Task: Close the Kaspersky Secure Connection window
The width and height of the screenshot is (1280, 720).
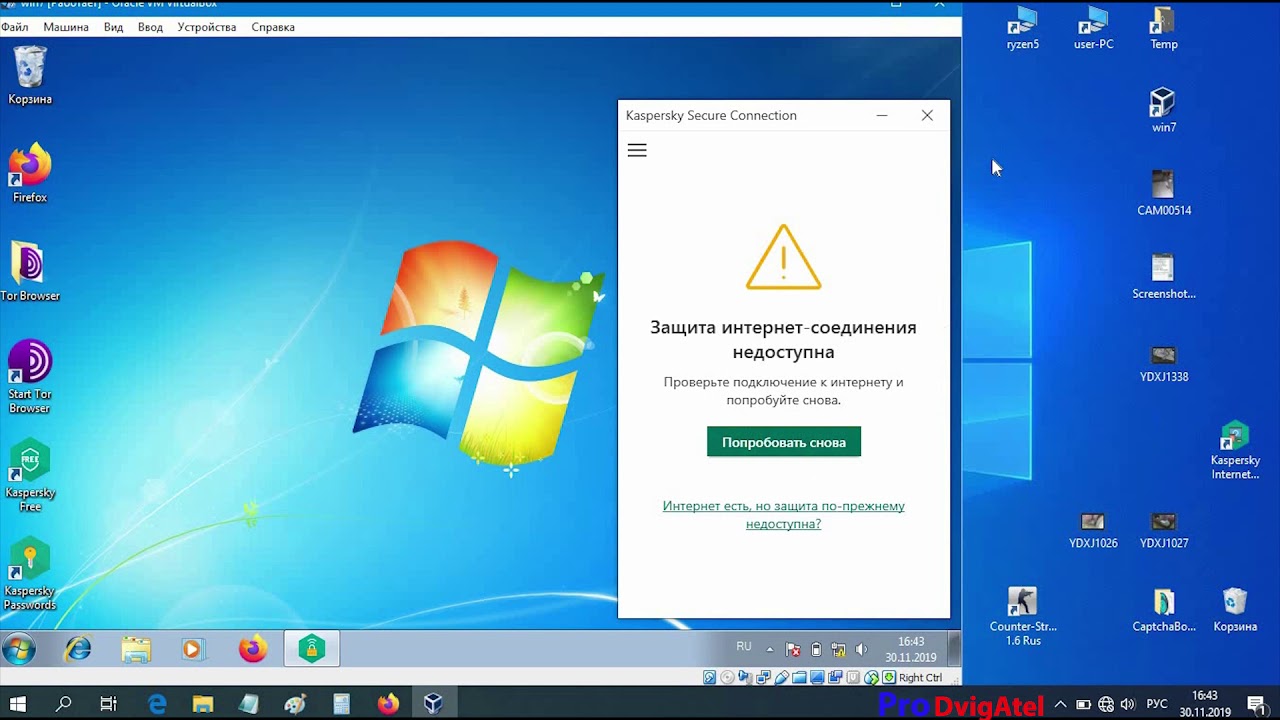Action: (927, 115)
